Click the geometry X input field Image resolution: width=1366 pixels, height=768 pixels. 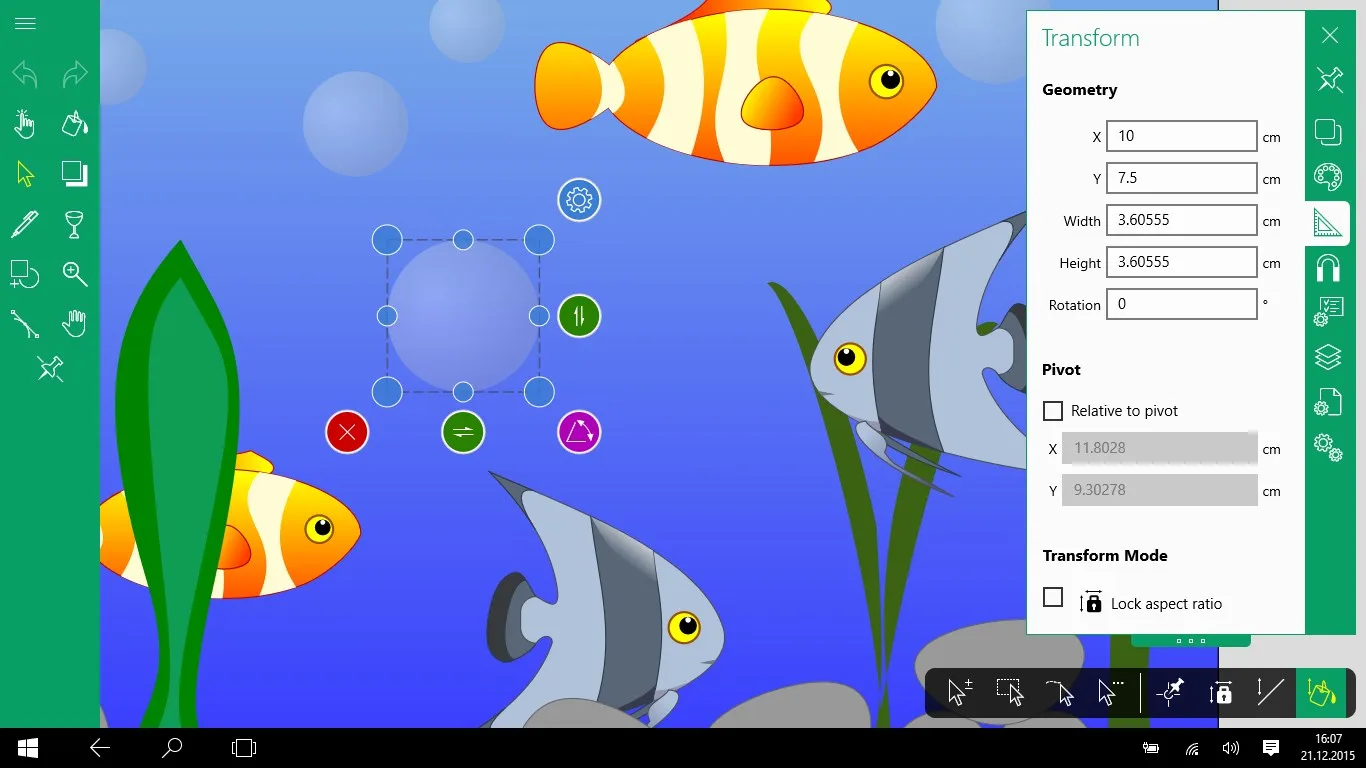(x=1182, y=136)
